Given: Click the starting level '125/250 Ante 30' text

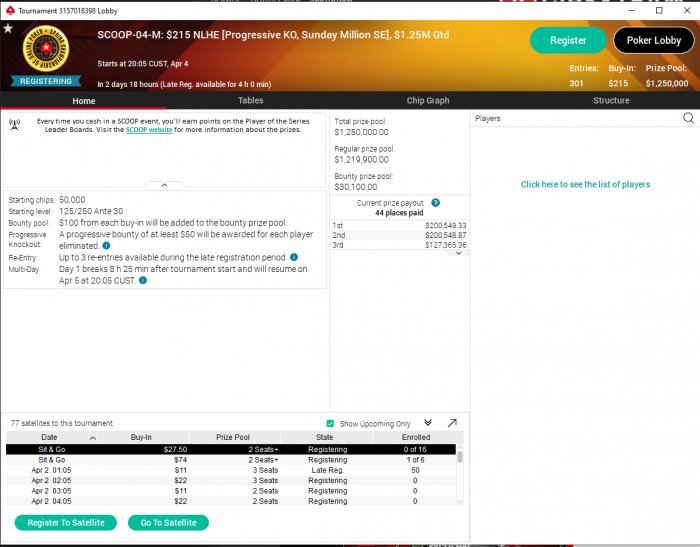Looking at the screenshot, I should coord(91,211).
